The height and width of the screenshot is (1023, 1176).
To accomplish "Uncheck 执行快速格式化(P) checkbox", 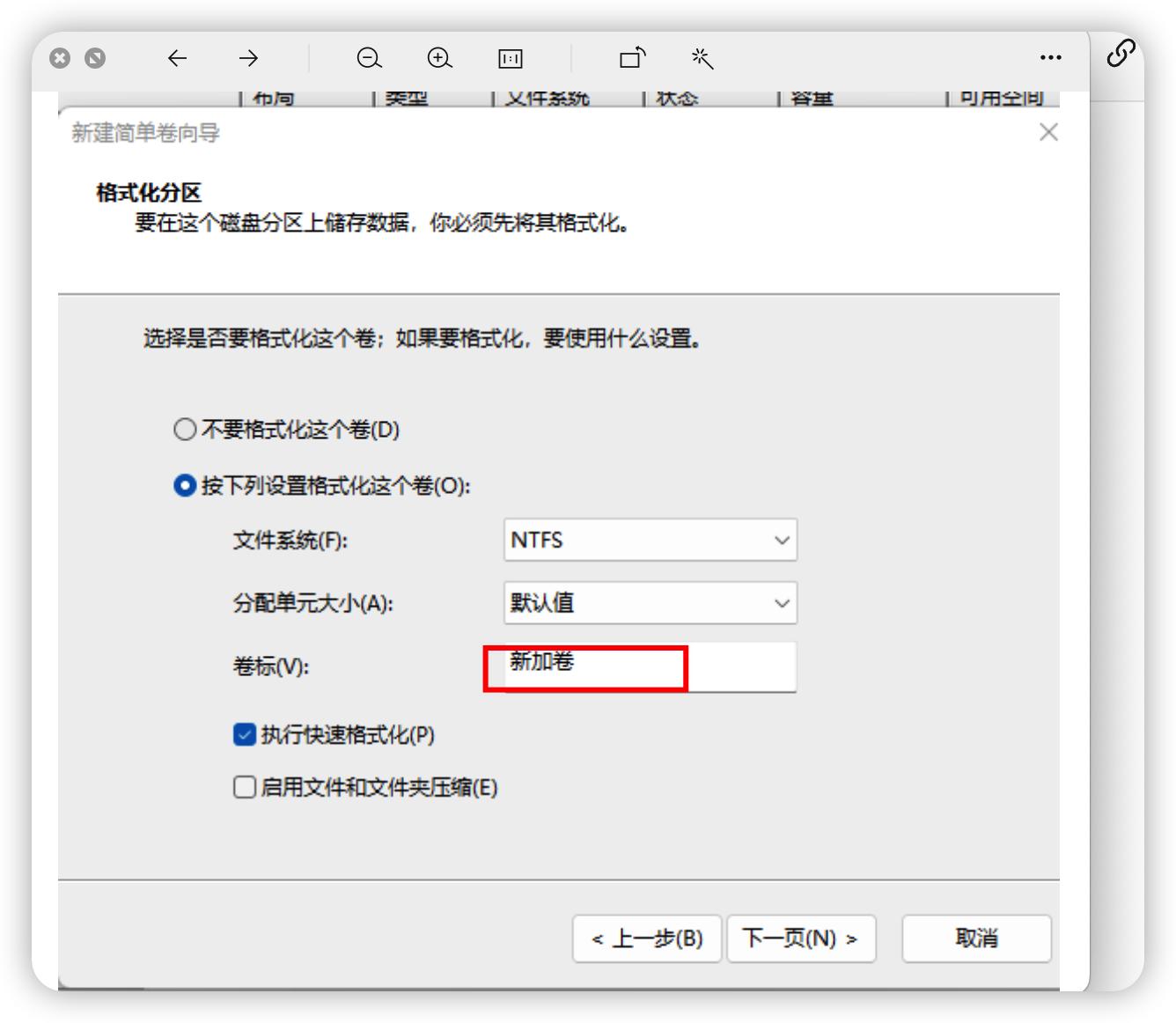I will pos(245,734).
